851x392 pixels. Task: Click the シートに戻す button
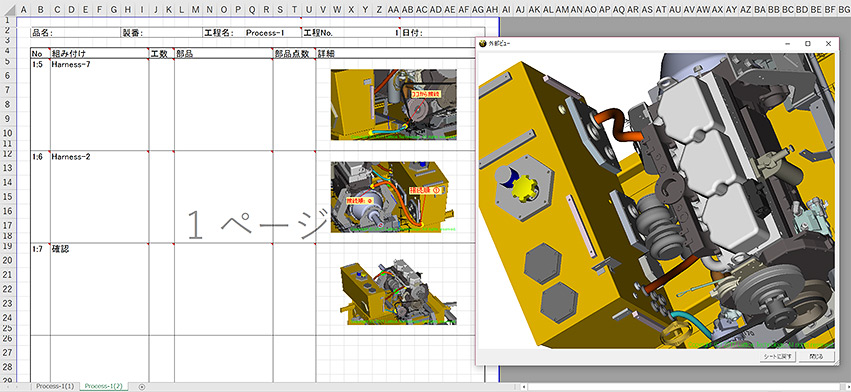[778, 357]
